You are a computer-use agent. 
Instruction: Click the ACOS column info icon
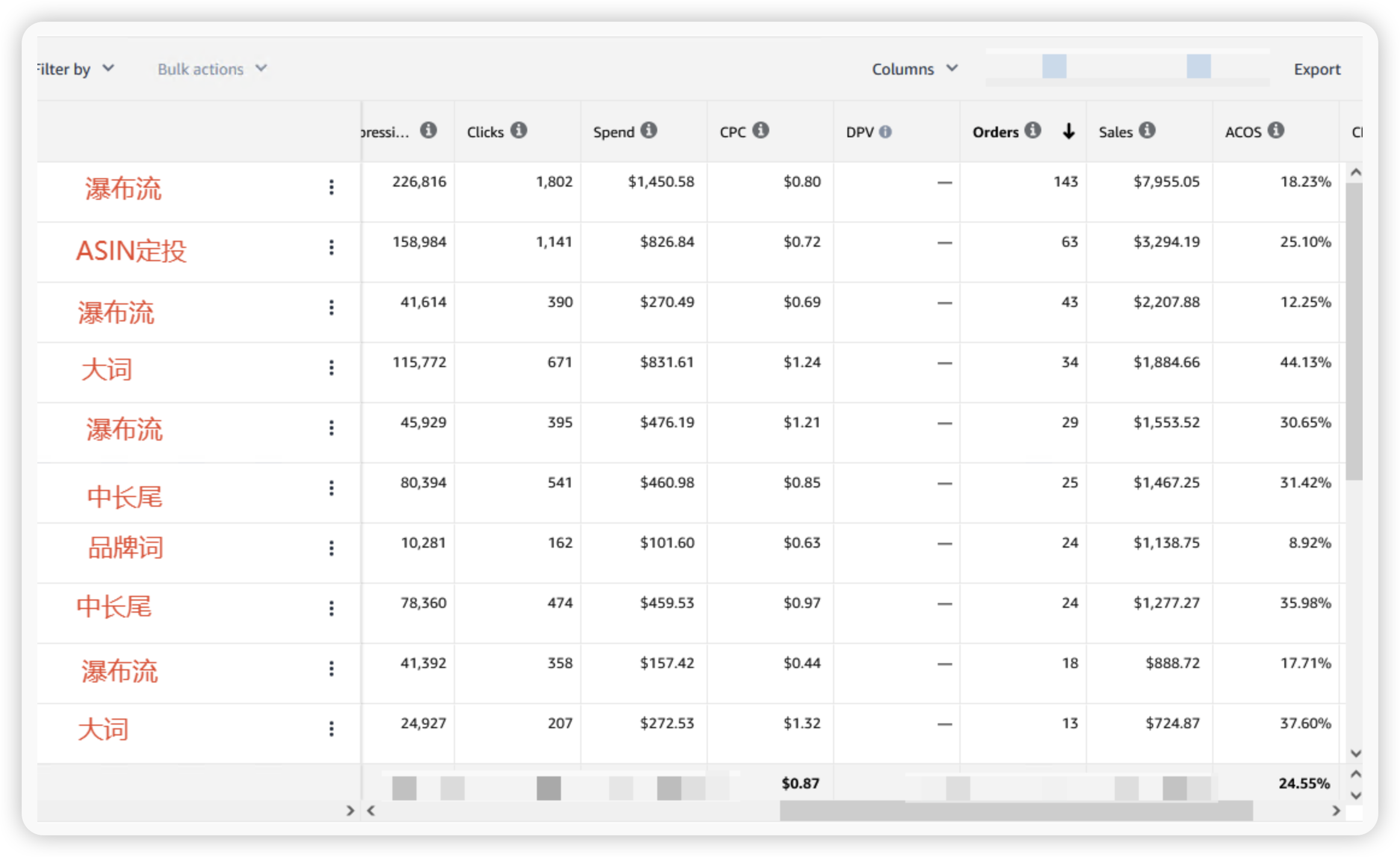1276,130
